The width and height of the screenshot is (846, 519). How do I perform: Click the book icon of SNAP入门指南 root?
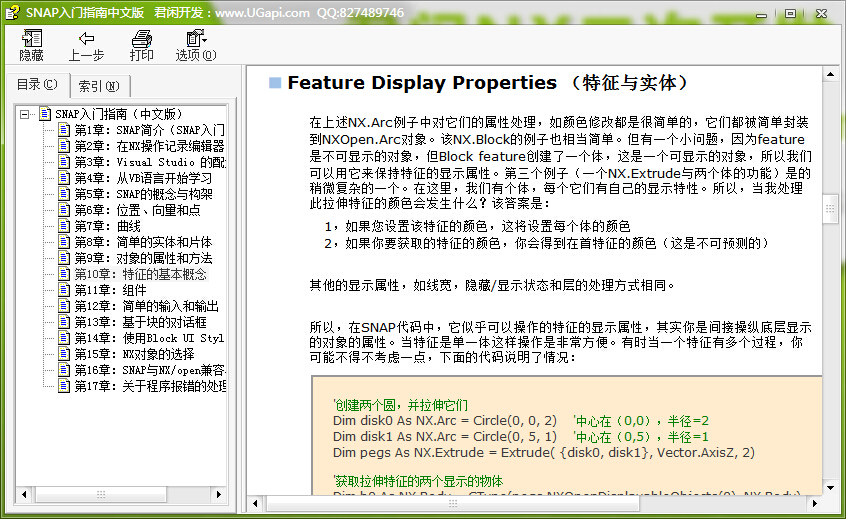pyautogui.click(x=45, y=114)
